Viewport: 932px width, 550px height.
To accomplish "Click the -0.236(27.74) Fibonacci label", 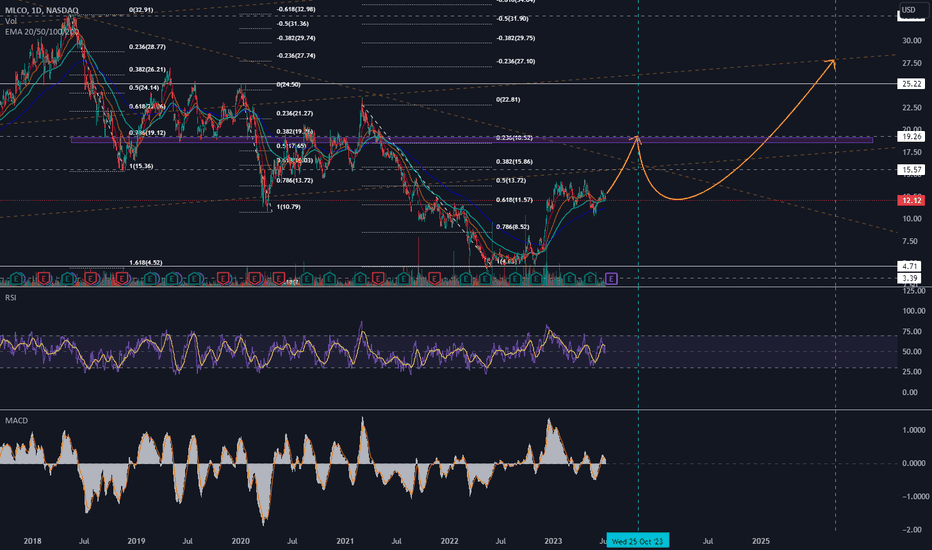I will pos(296,55).
